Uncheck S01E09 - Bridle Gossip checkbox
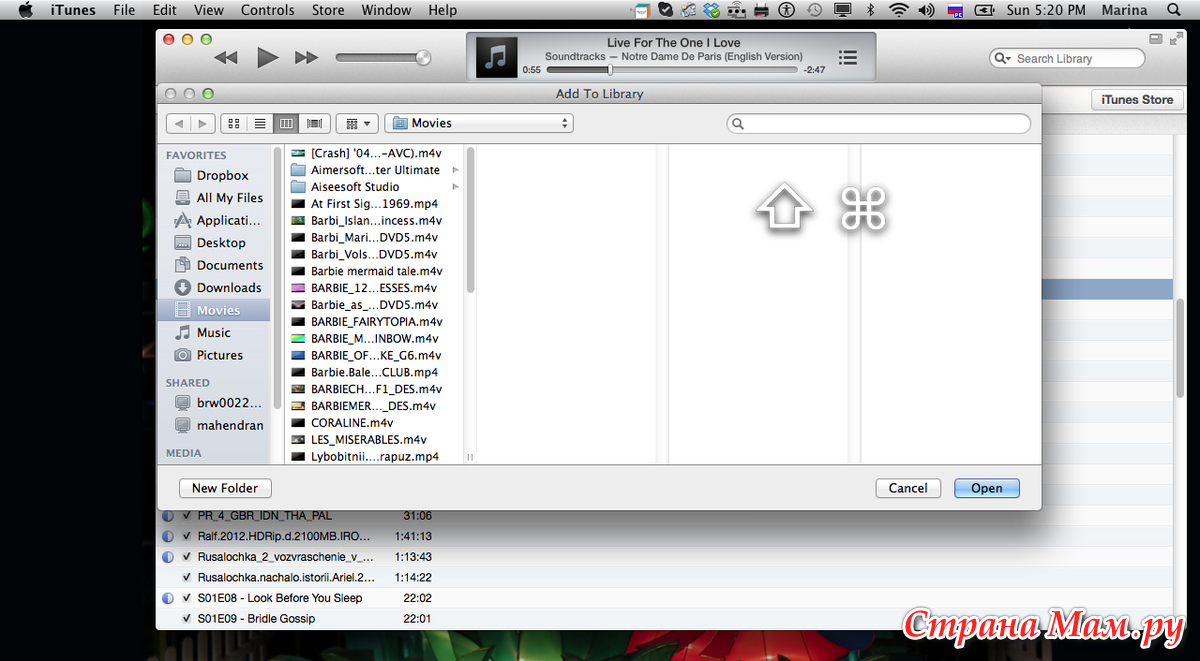Image resolution: width=1200 pixels, height=661 pixels. coord(187,618)
